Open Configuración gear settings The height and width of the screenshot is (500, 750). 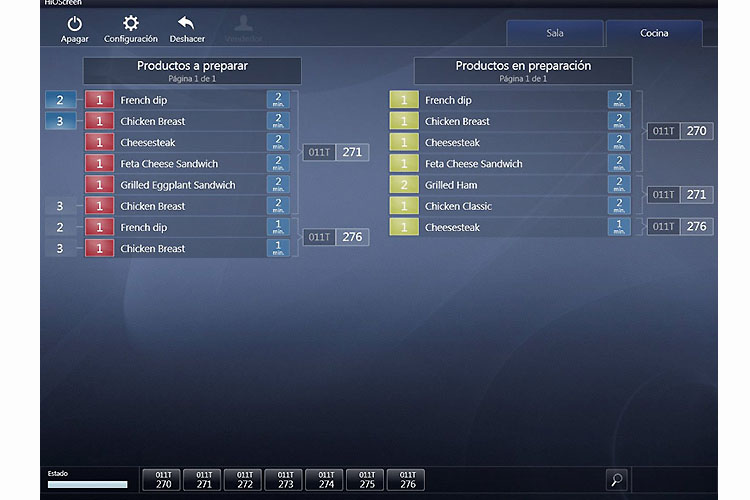coord(131,24)
